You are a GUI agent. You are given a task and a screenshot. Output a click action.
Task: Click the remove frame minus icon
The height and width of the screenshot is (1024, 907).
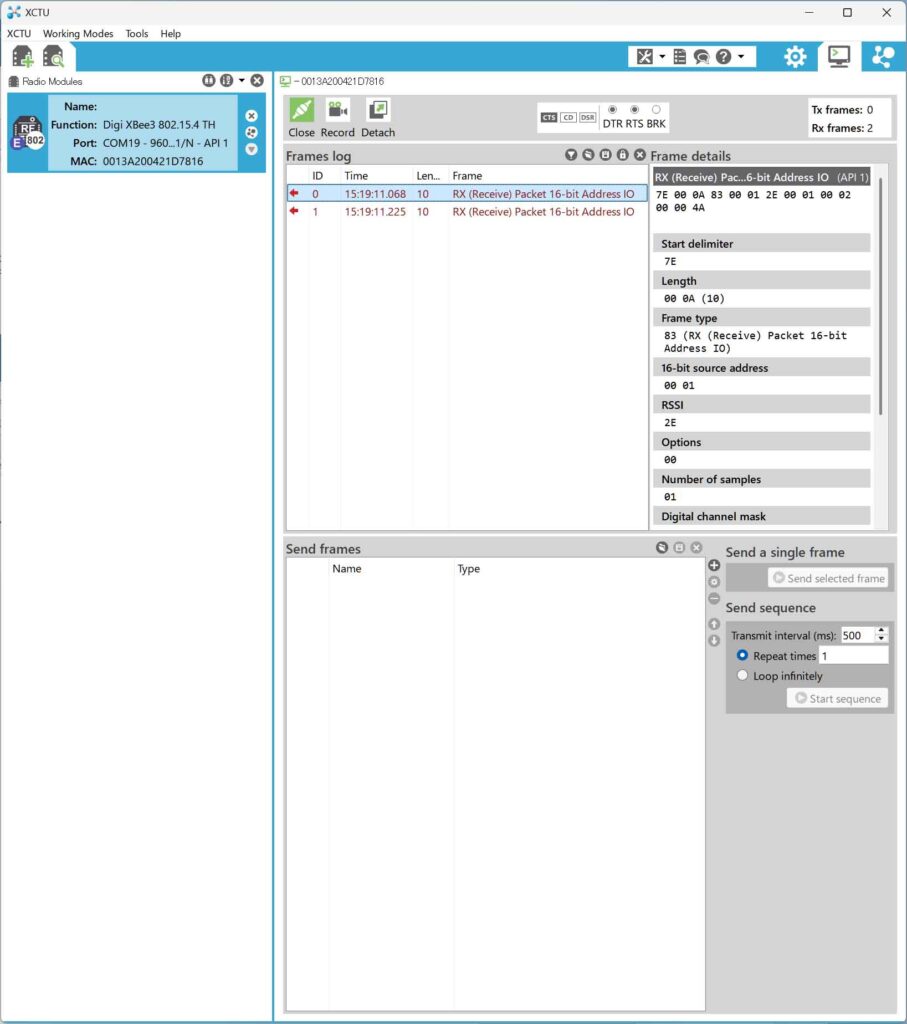point(714,599)
